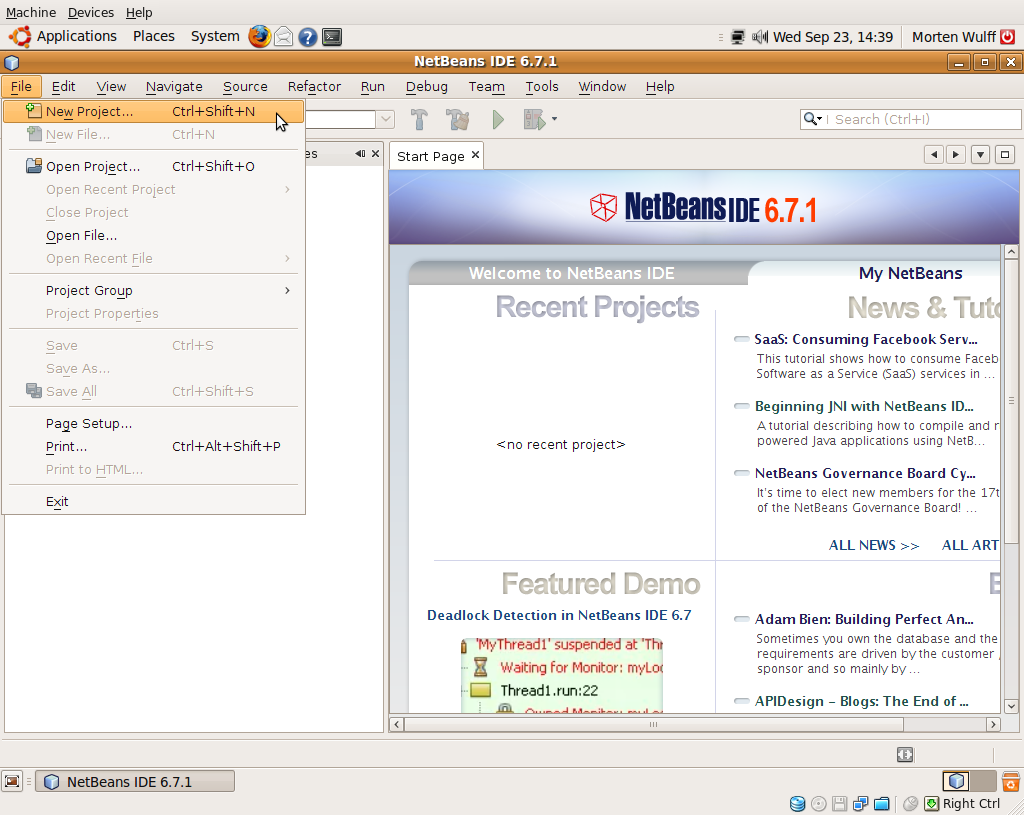Screen dimensions: 1024x815
Task: Open the Refactor menu
Action: coord(314,86)
